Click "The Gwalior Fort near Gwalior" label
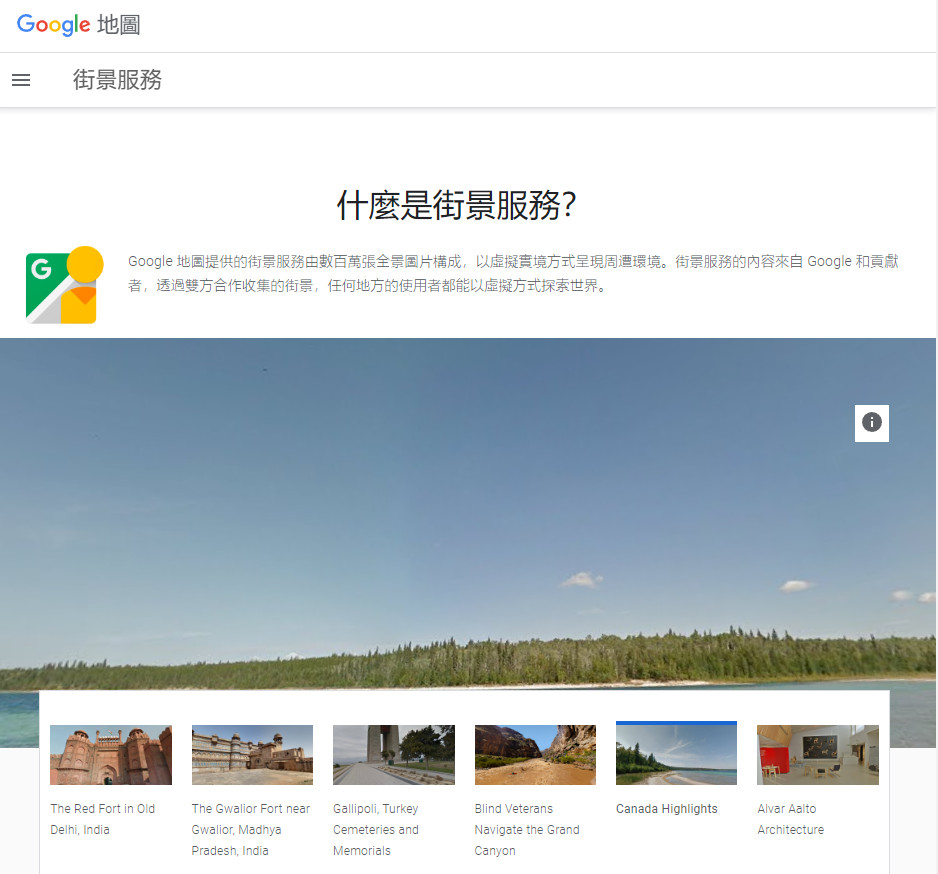This screenshot has width=938, height=874. (251, 829)
